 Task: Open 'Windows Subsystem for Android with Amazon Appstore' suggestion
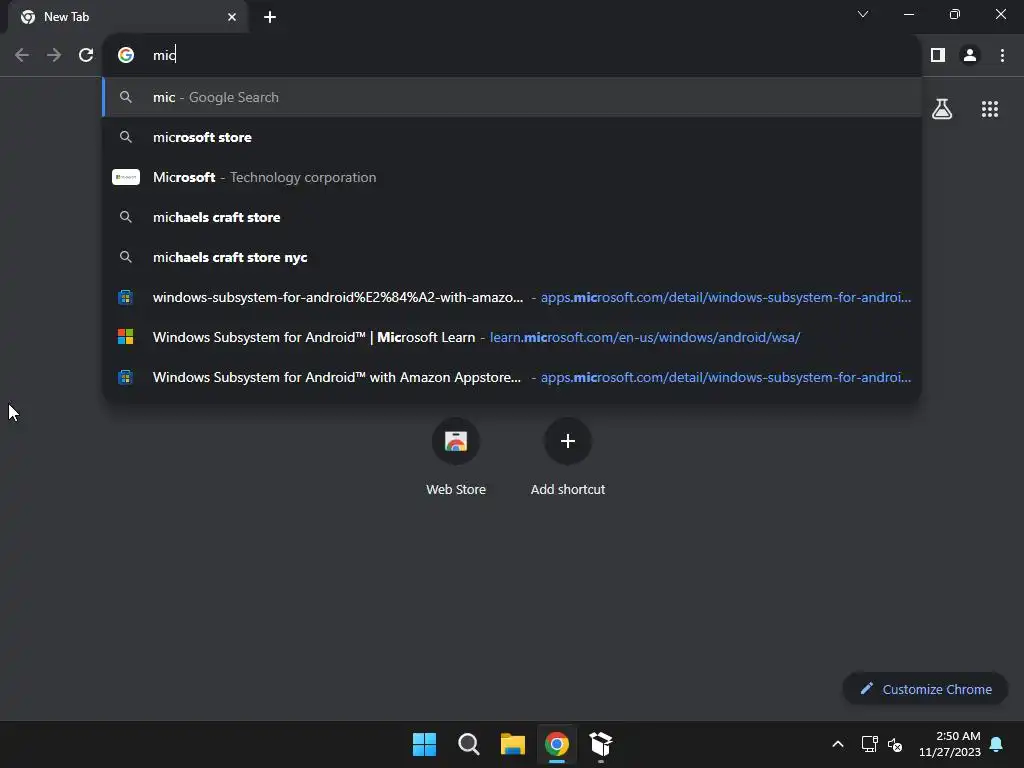coord(512,377)
